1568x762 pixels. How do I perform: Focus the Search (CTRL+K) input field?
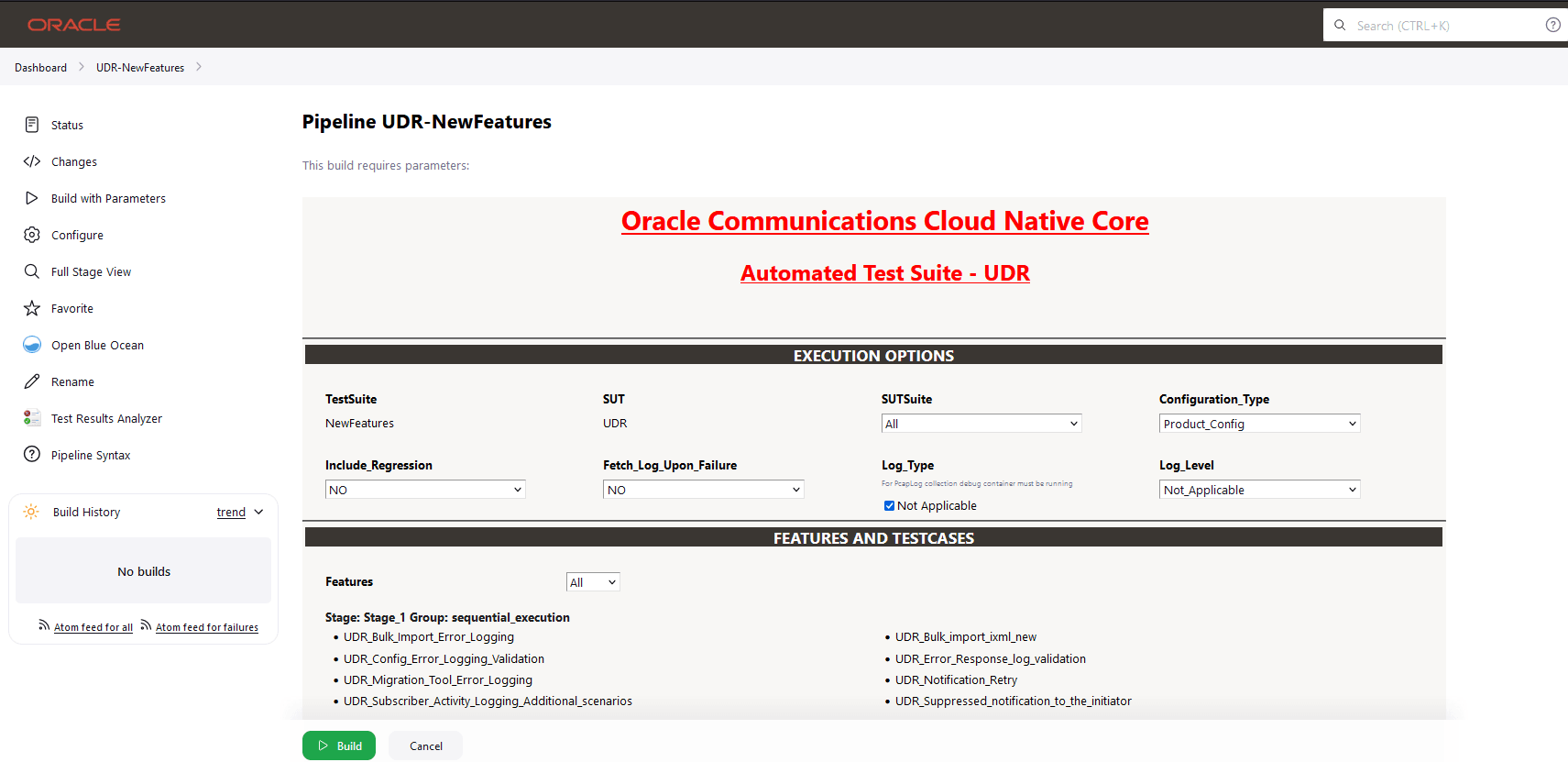click(x=1446, y=25)
